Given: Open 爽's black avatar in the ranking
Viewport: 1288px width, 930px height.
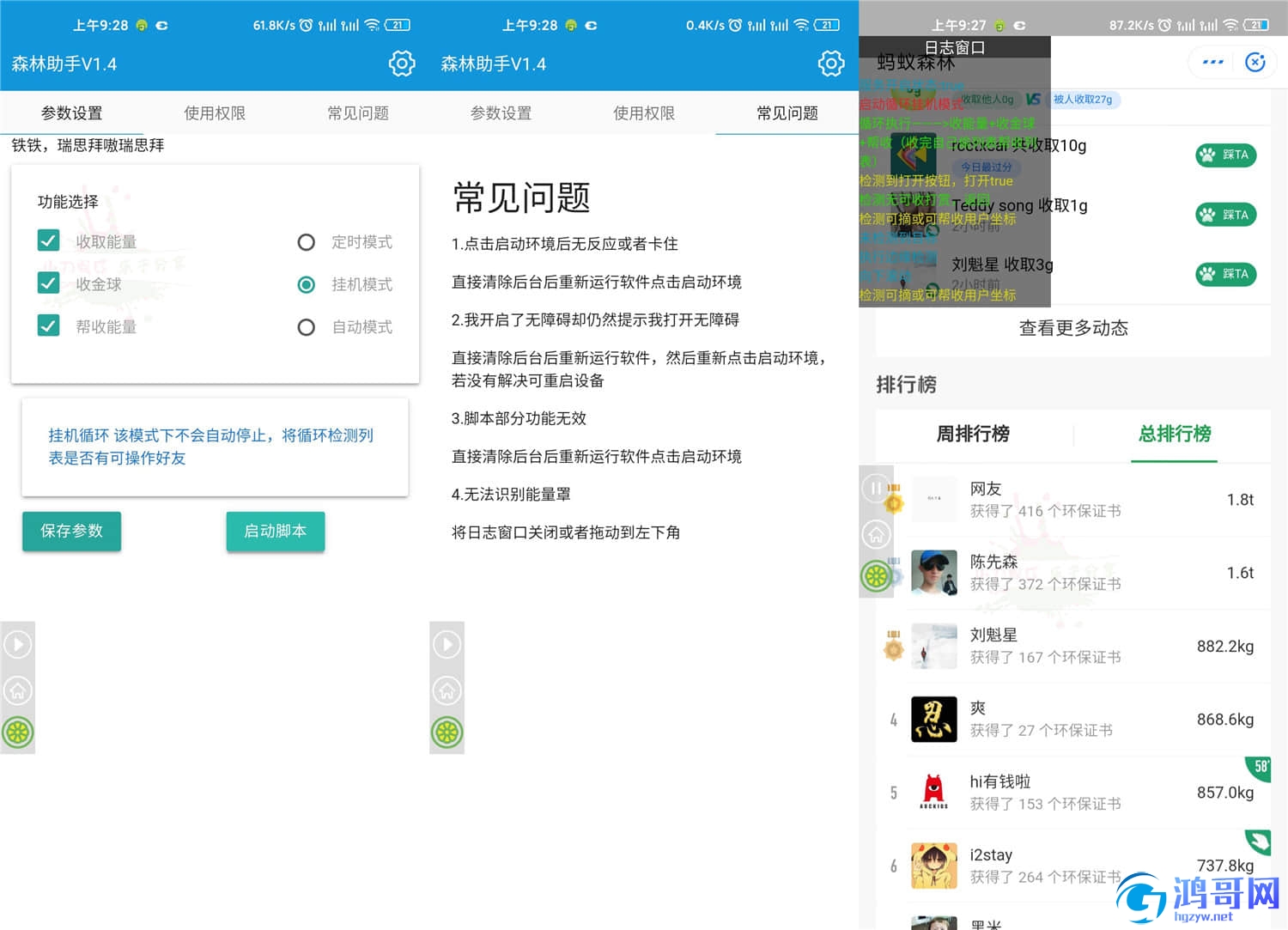Looking at the screenshot, I should [x=933, y=720].
